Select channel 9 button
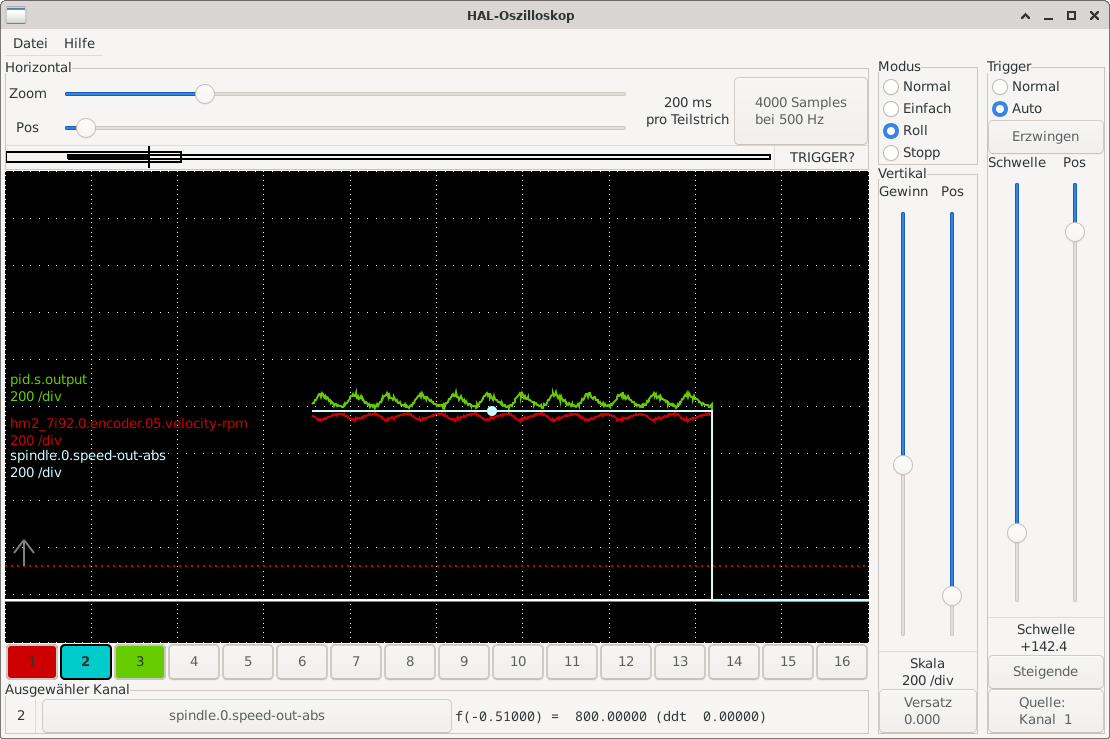The height and width of the screenshot is (739, 1110). pos(464,661)
